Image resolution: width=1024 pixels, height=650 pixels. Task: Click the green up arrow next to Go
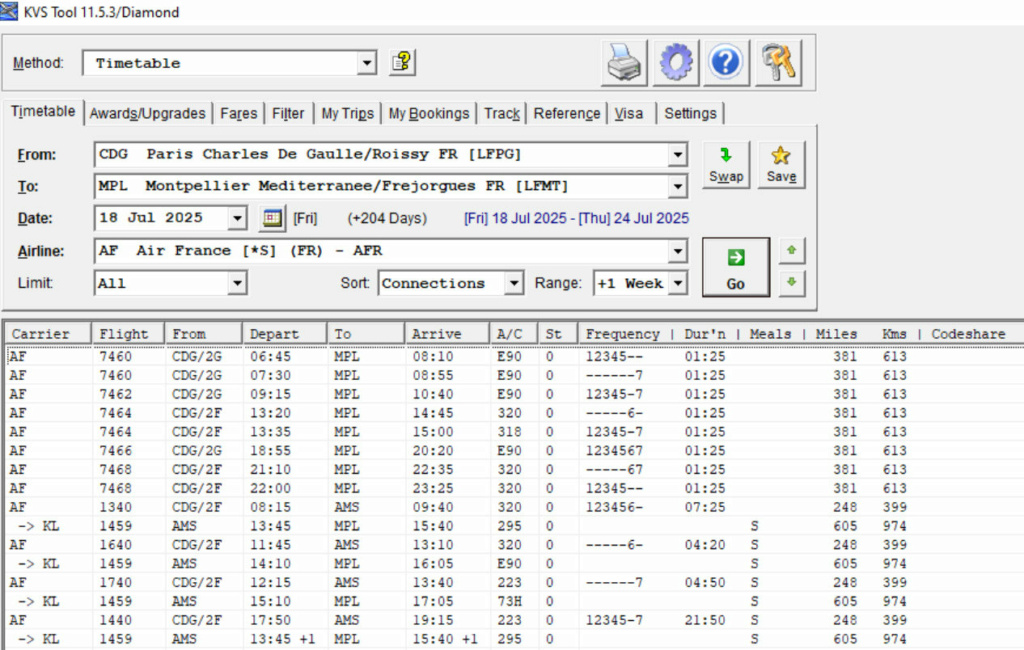click(792, 250)
